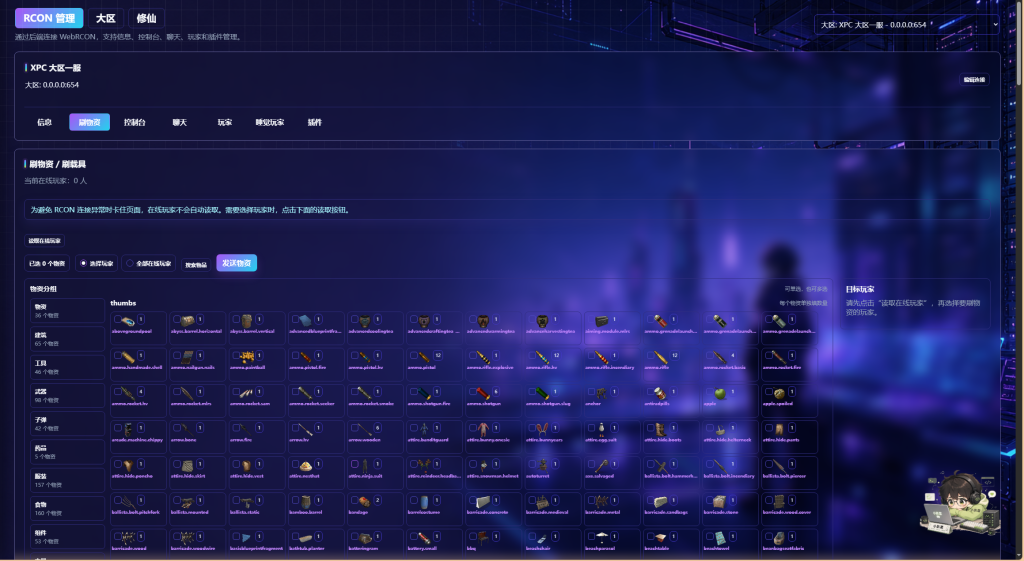Click the attire.hide.boots item icon
Image resolution: width=1024 pixels, height=561 pixels.
pos(660,429)
